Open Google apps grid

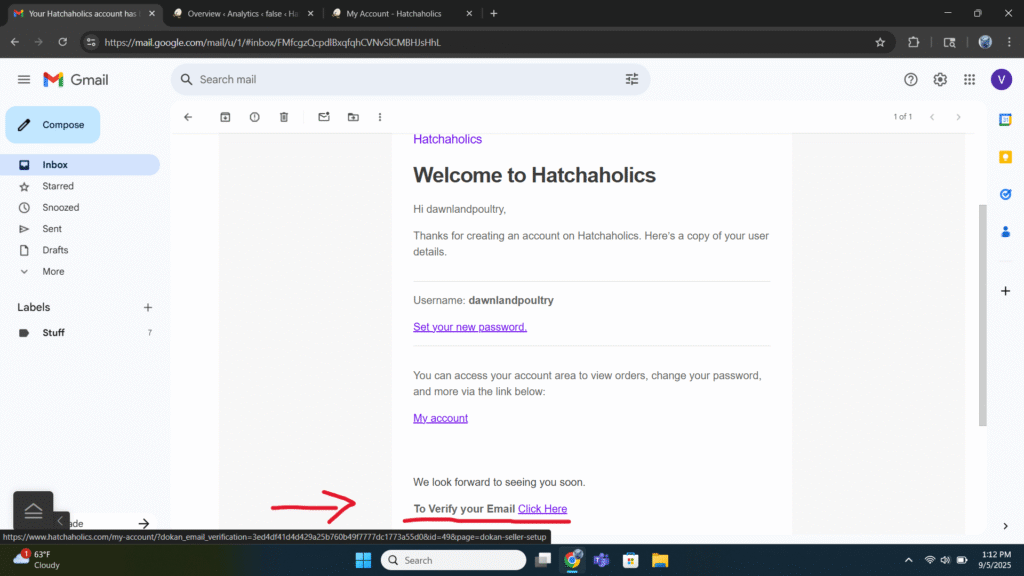pos(969,80)
